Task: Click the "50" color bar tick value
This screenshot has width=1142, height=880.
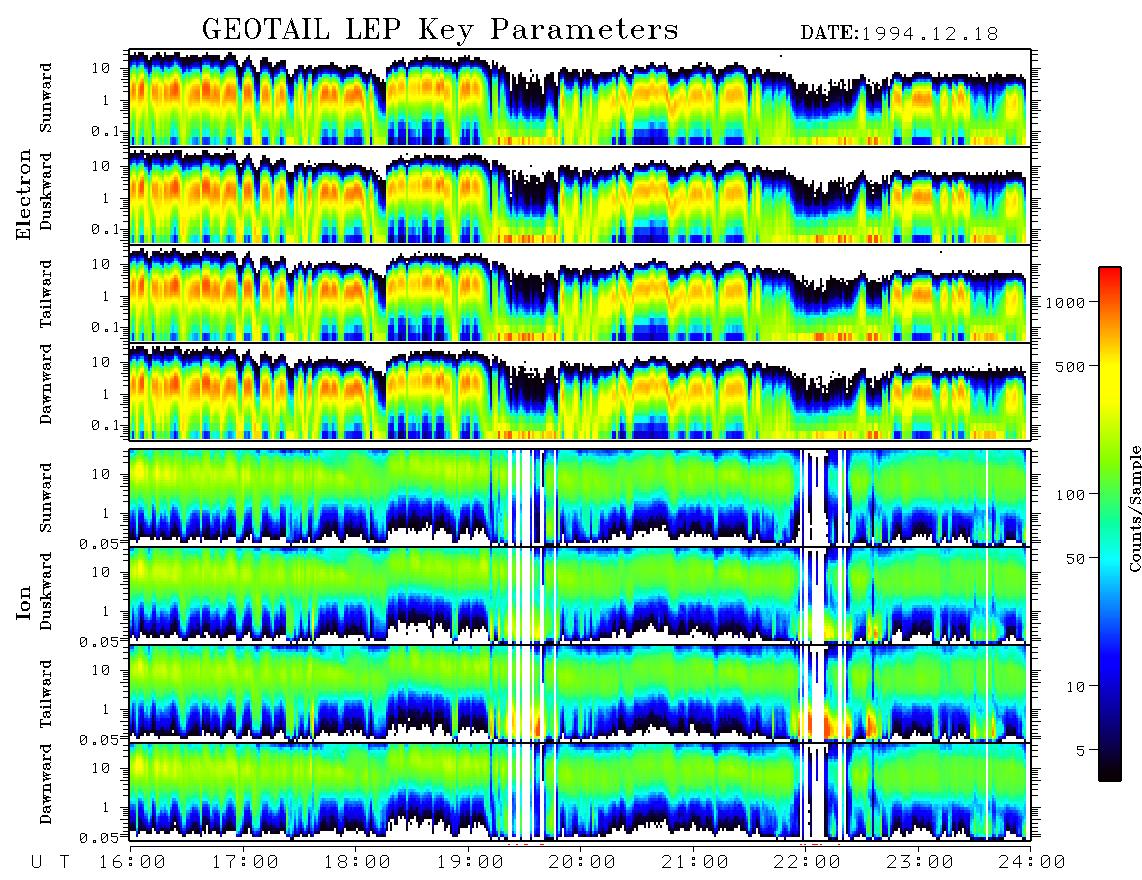Action: (1075, 559)
